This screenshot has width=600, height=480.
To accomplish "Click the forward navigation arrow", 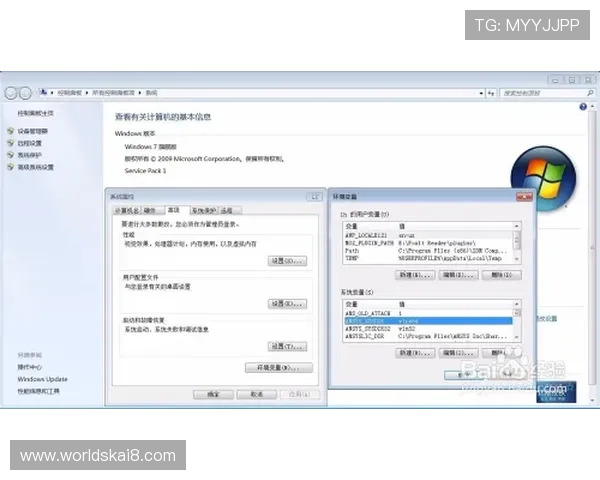I will point(25,92).
